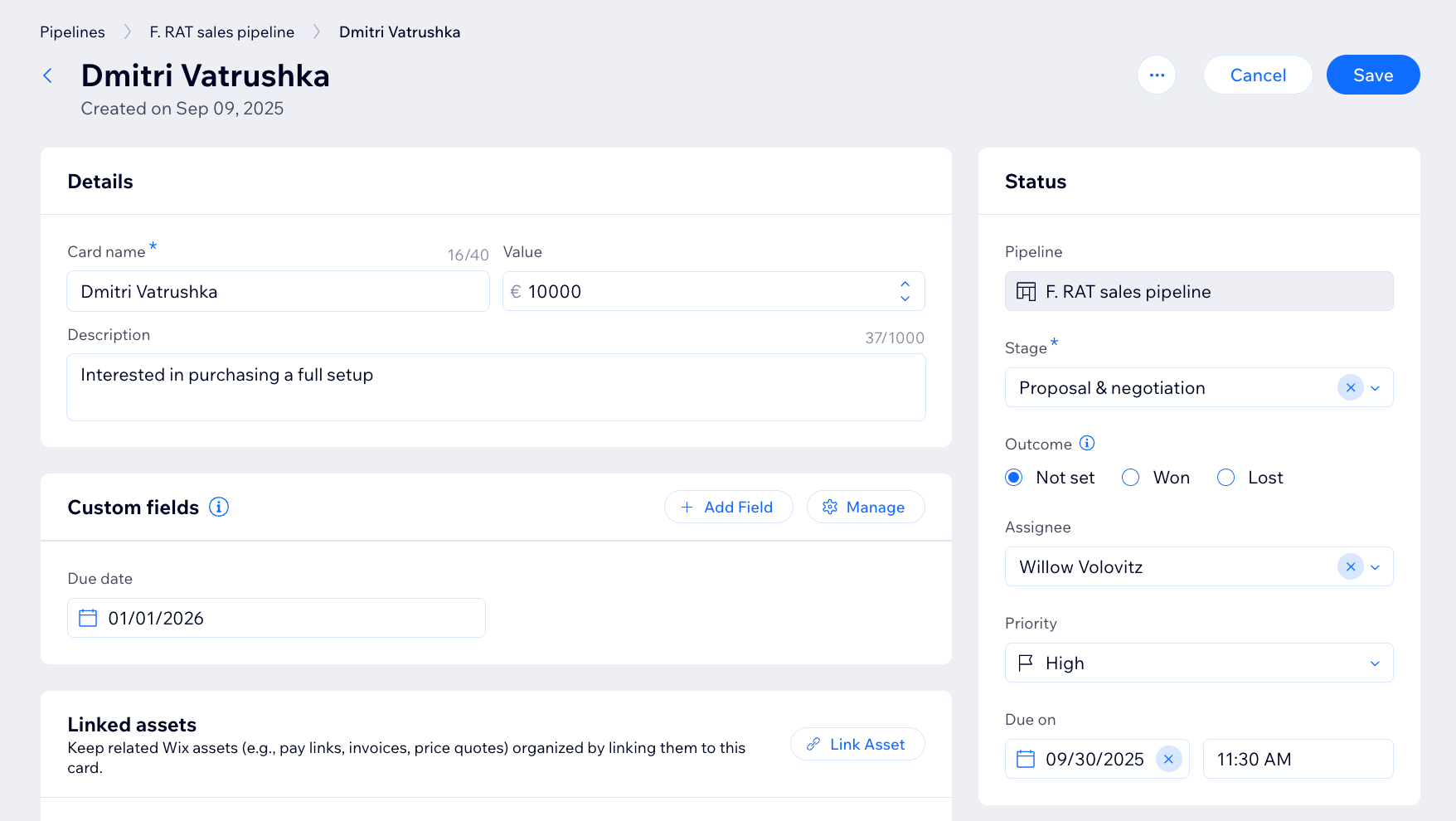This screenshot has width=1456, height=821.
Task: Click the info icon beside Outcome
Action: [x=1086, y=443]
